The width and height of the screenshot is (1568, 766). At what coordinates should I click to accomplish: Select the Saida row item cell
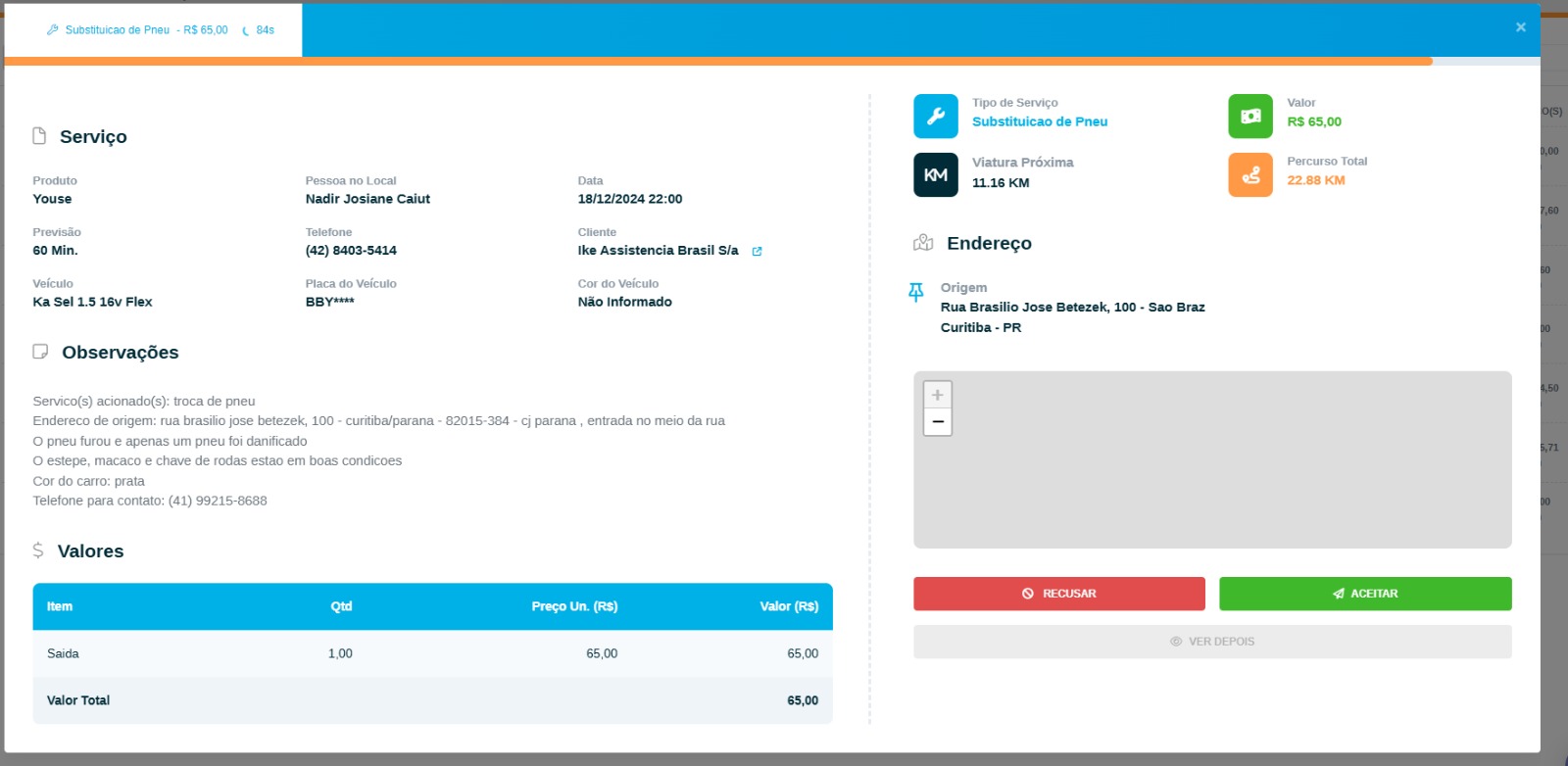pyautogui.click(x=63, y=653)
